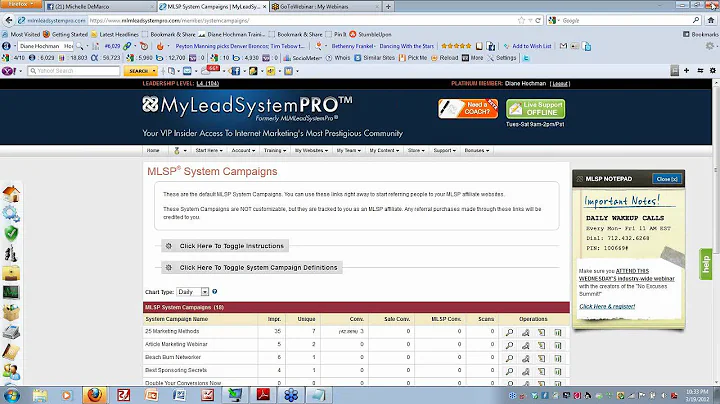
Task: Click the Gmail icon in the toolbar
Action: 563,46
